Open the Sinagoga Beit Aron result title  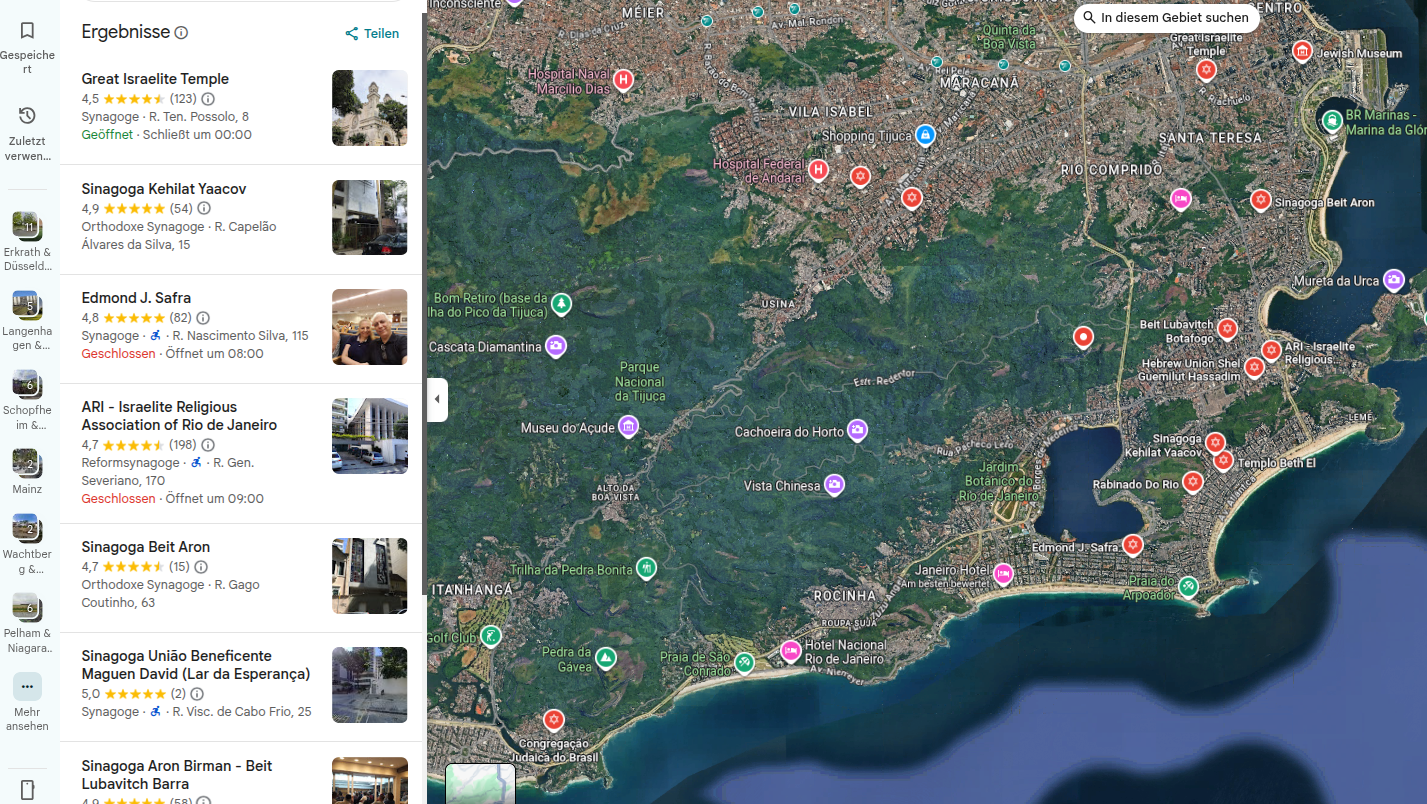pos(146,547)
